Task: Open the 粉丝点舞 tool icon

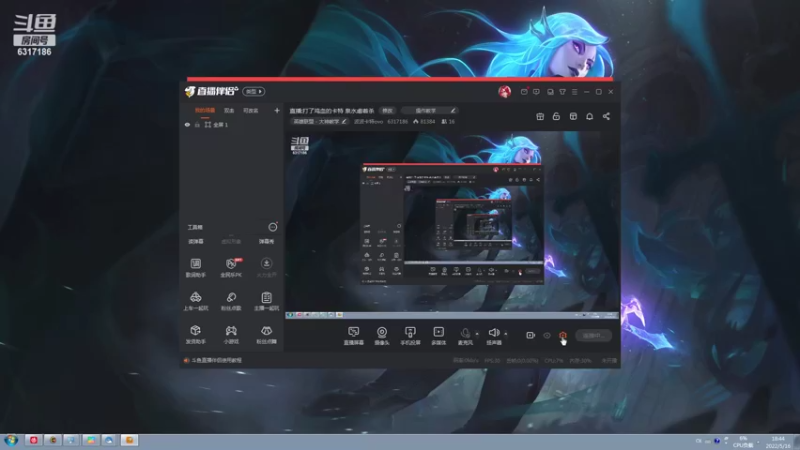Action: [x=266, y=335]
